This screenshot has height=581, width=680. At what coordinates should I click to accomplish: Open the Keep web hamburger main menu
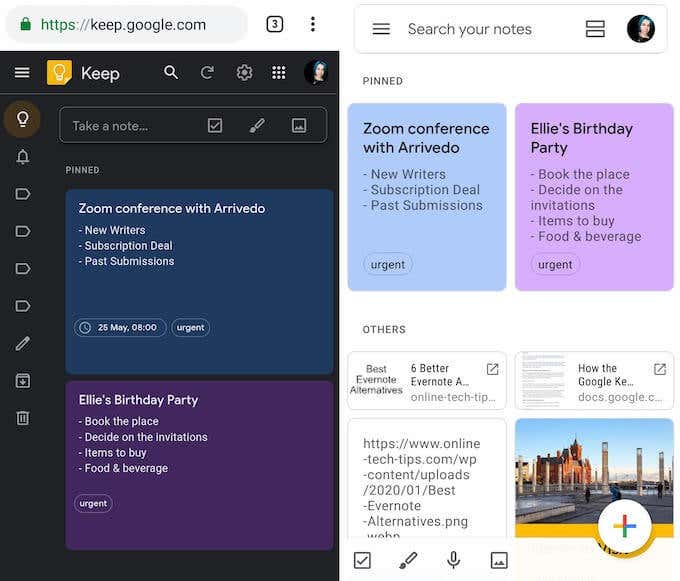click(x=22, y=72)
